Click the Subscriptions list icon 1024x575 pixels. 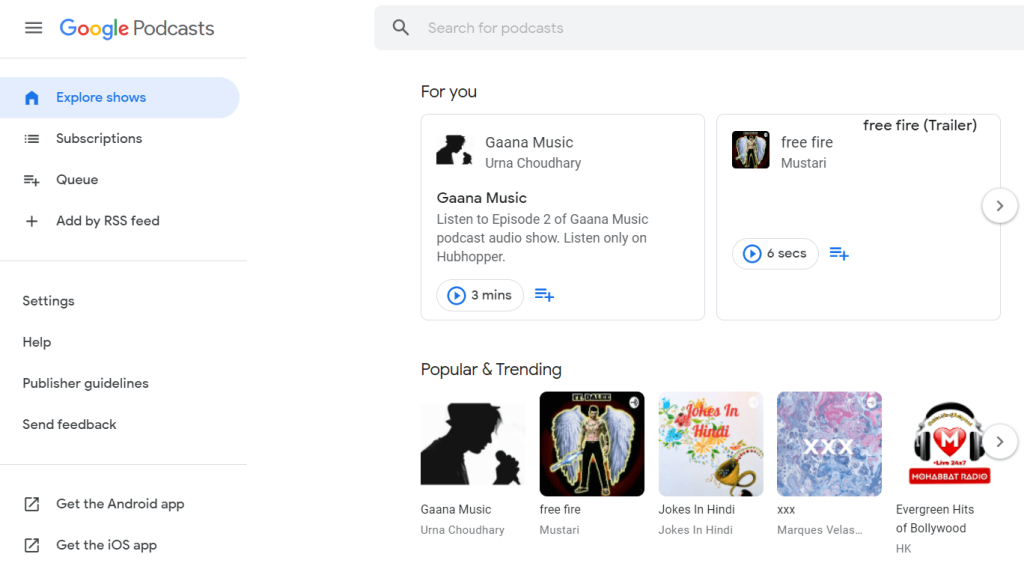pyautogui.click(x=31, y=139)
